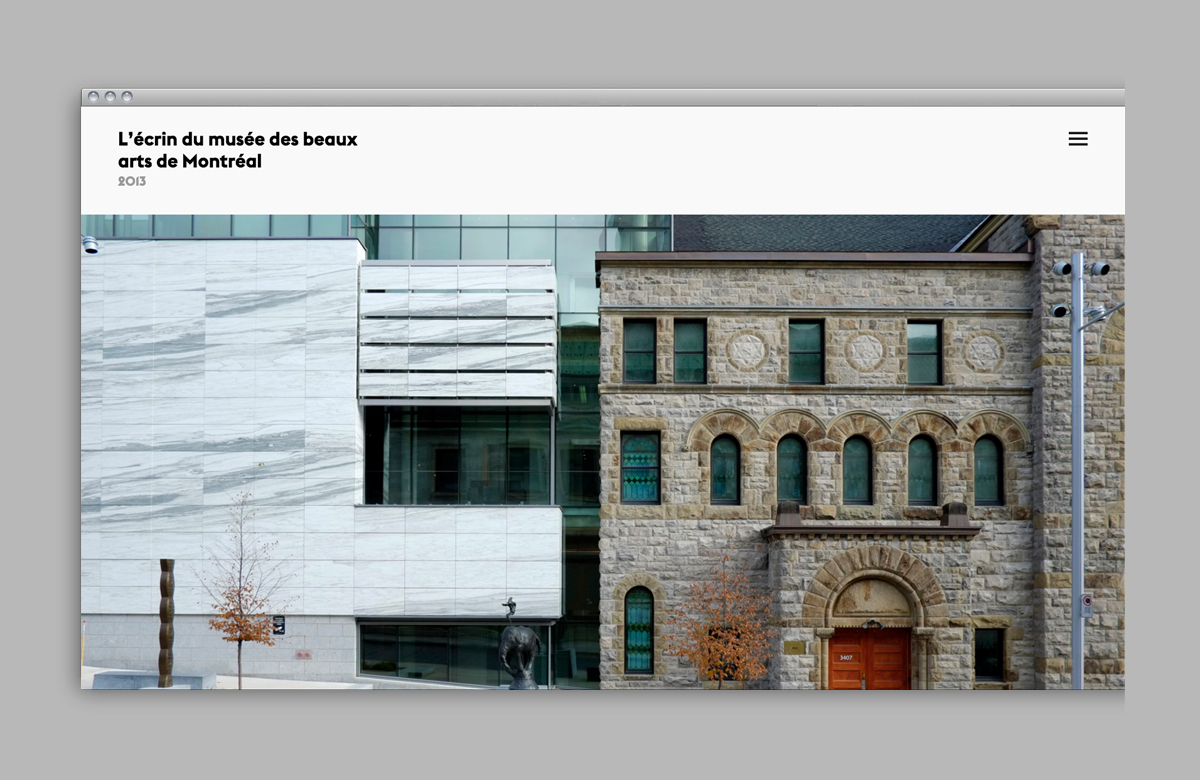The height and width of the screenshot is (780, 1200).
Task: Open the hamburger menu
Action: point(1077,139)
